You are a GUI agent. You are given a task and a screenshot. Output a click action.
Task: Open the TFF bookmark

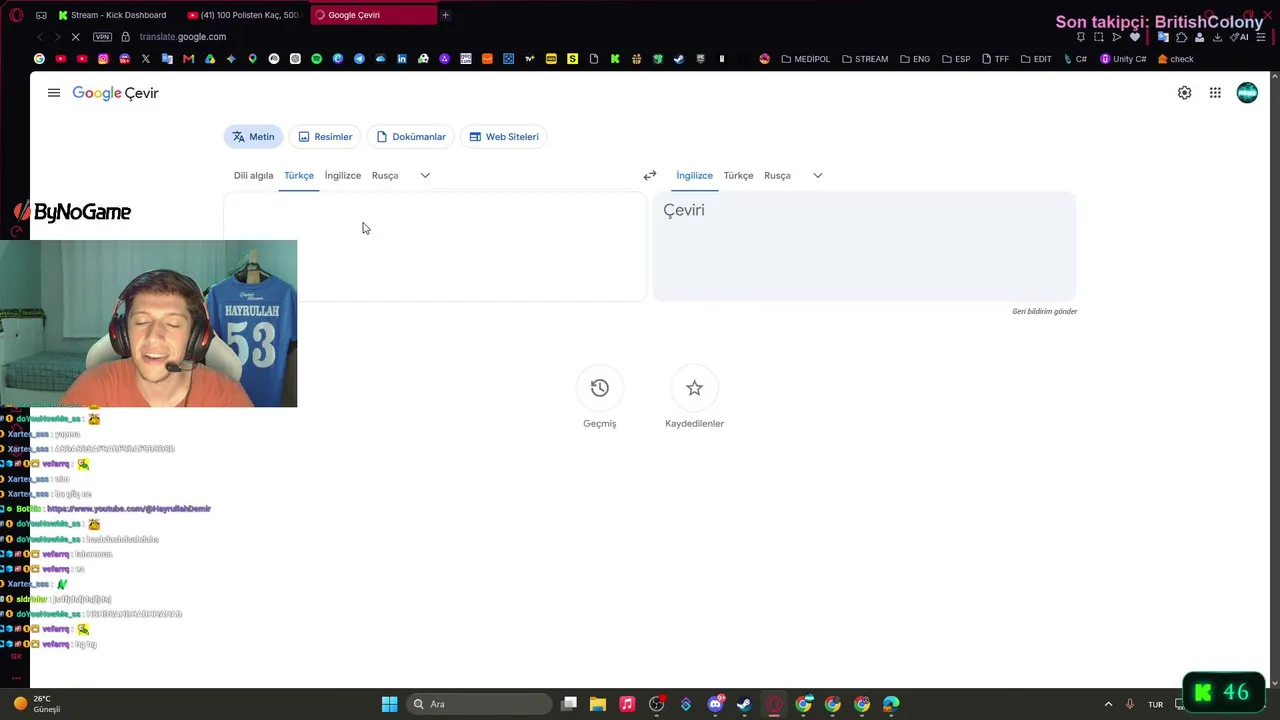pos(995,59)
